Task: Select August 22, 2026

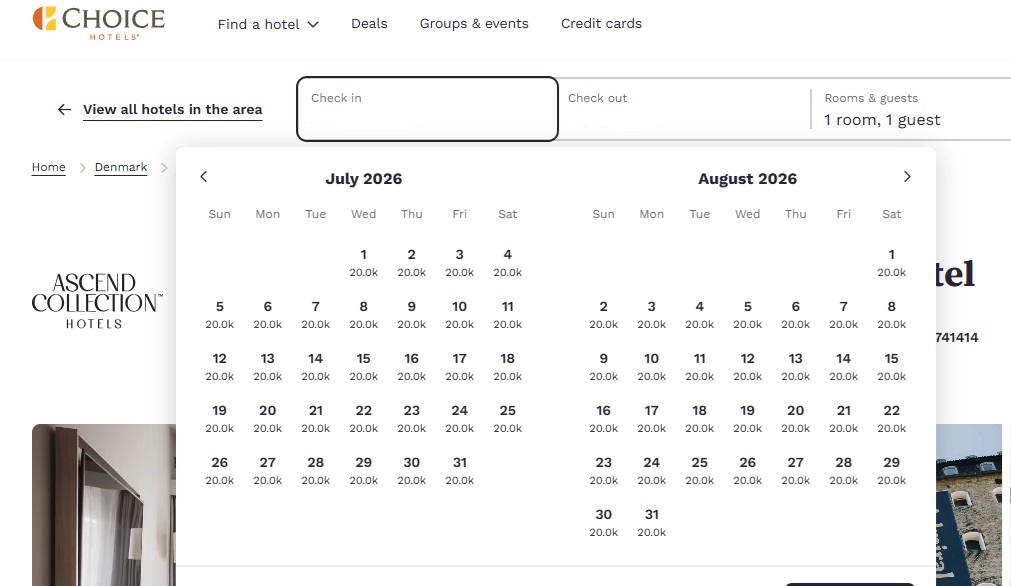Action: [892, 419]
